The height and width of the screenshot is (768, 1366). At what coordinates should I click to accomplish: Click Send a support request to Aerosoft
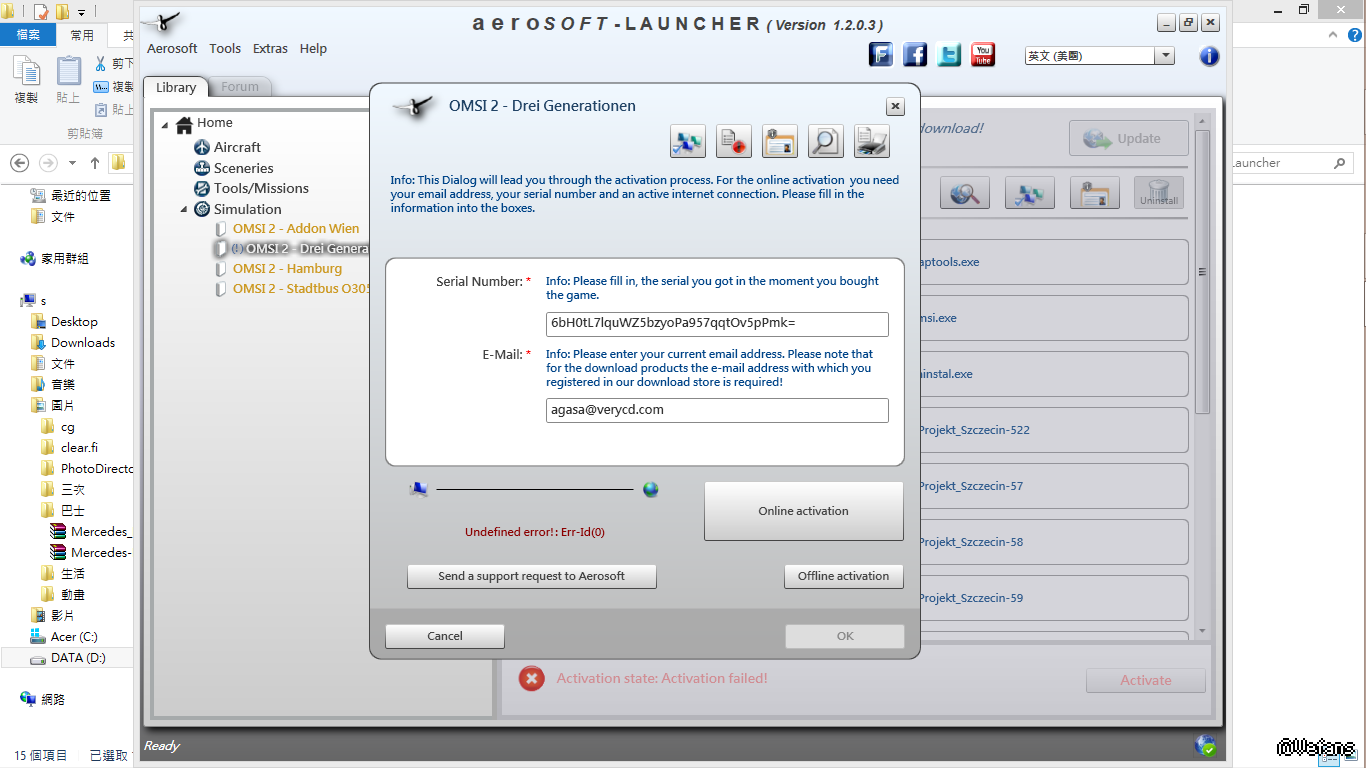[x=532, y=576]
